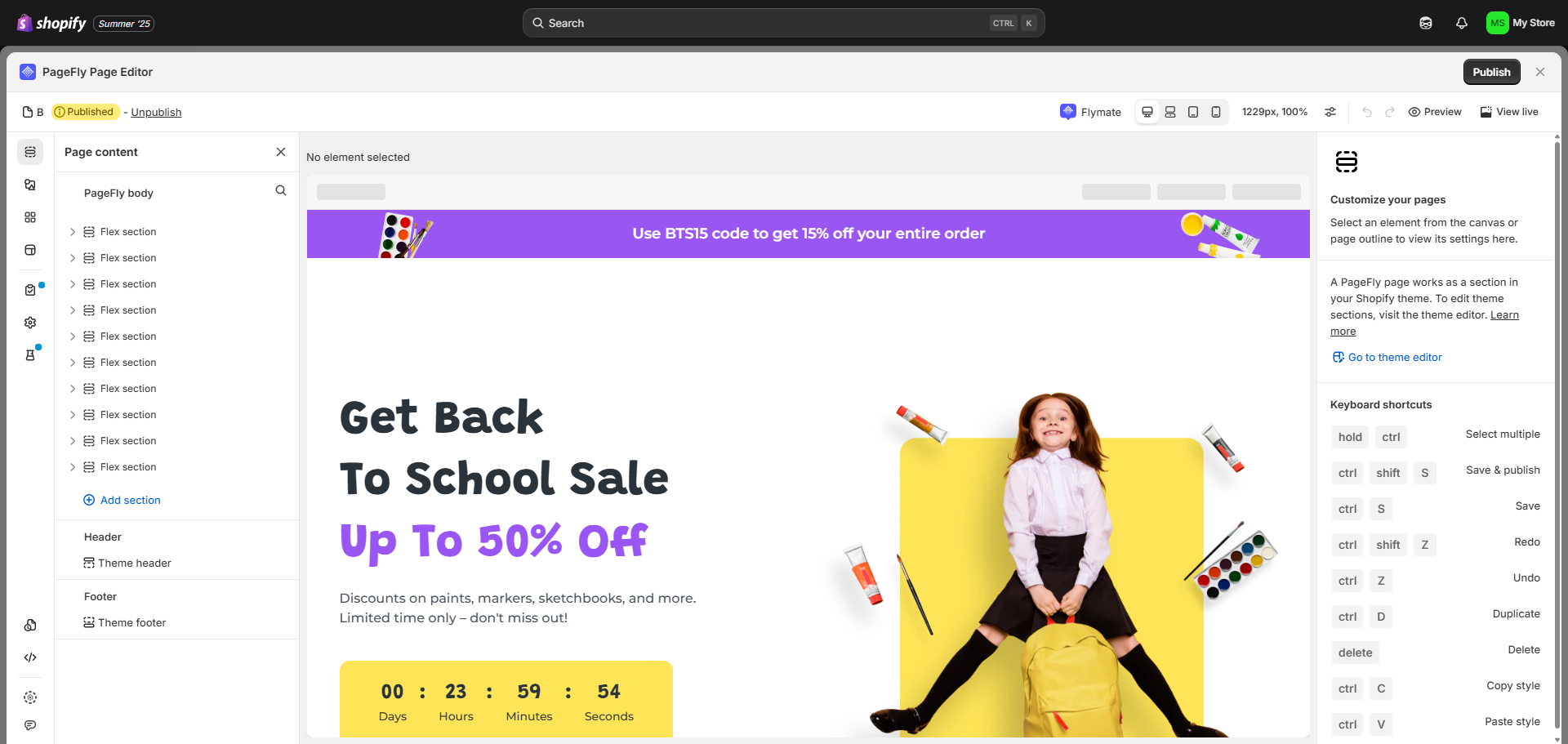Expand the last Flex section in the outline

tap(73, 467)
